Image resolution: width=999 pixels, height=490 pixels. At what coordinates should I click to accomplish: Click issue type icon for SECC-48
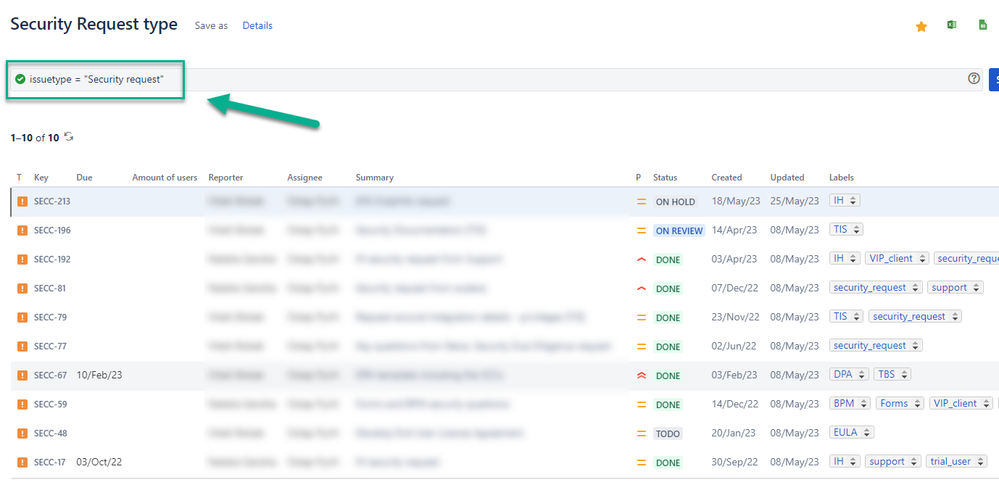pyautogui.click(x=22, y=433)
